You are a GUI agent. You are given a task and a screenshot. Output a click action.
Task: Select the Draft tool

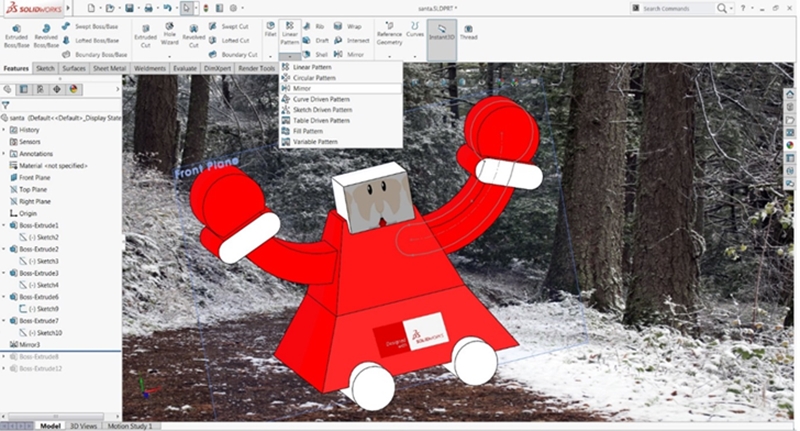[x=316, y=40]
